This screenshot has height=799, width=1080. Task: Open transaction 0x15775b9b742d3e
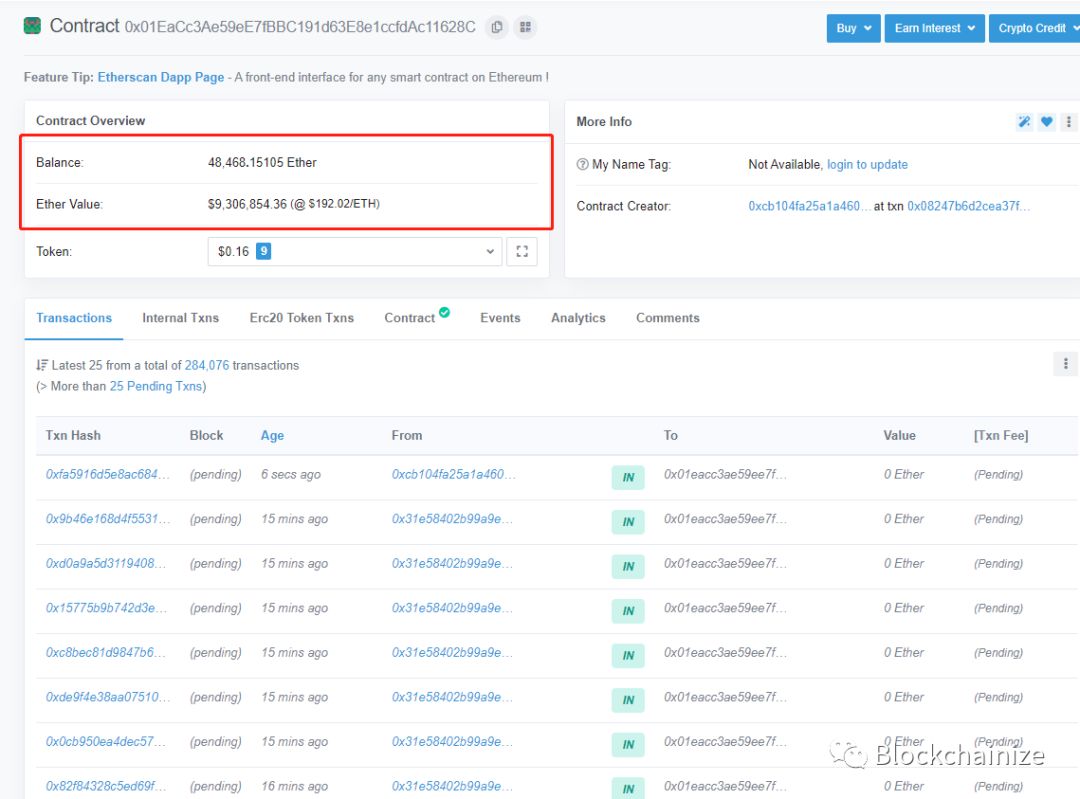point(105,608)
